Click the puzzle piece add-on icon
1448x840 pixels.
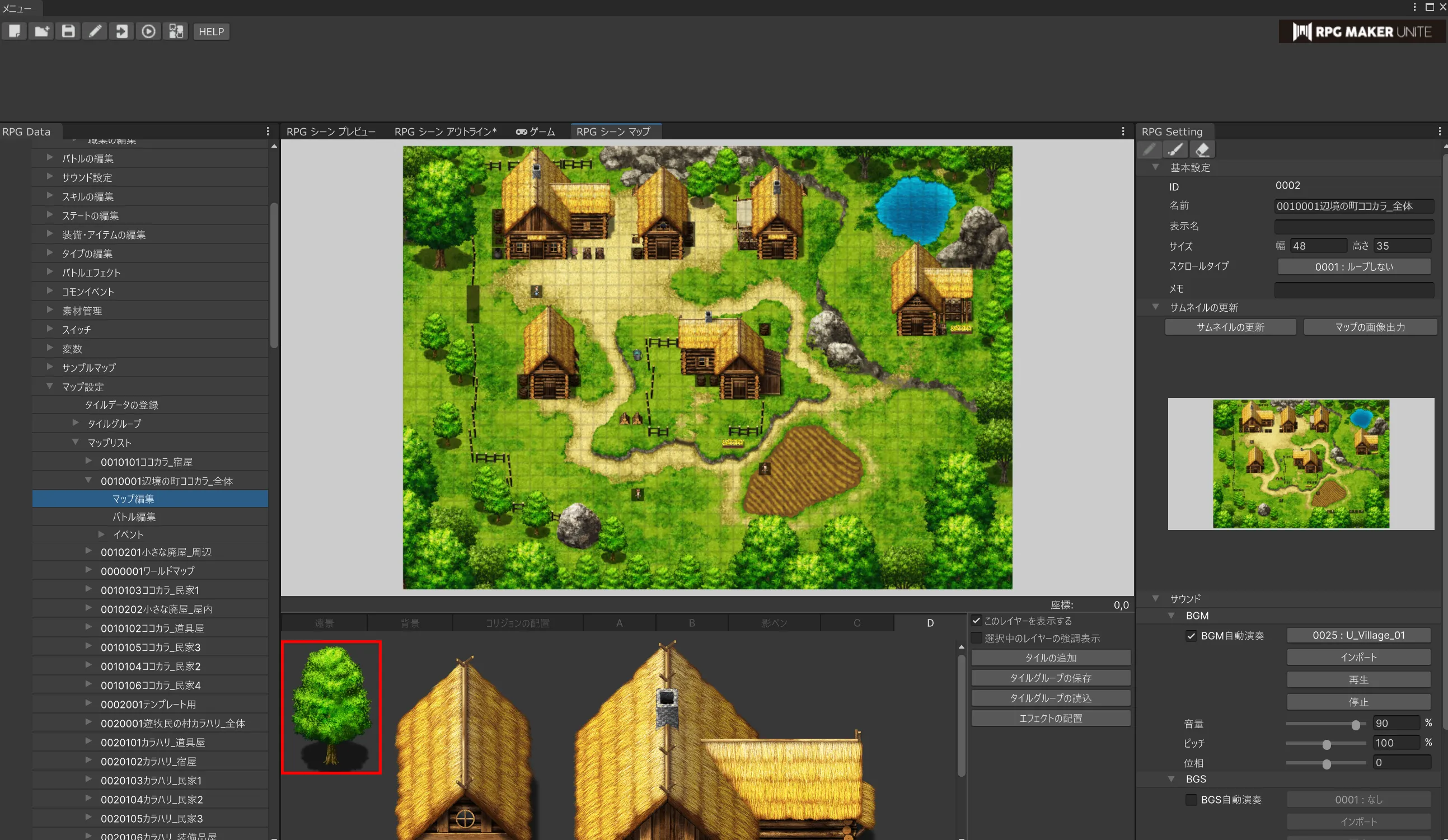176,31
